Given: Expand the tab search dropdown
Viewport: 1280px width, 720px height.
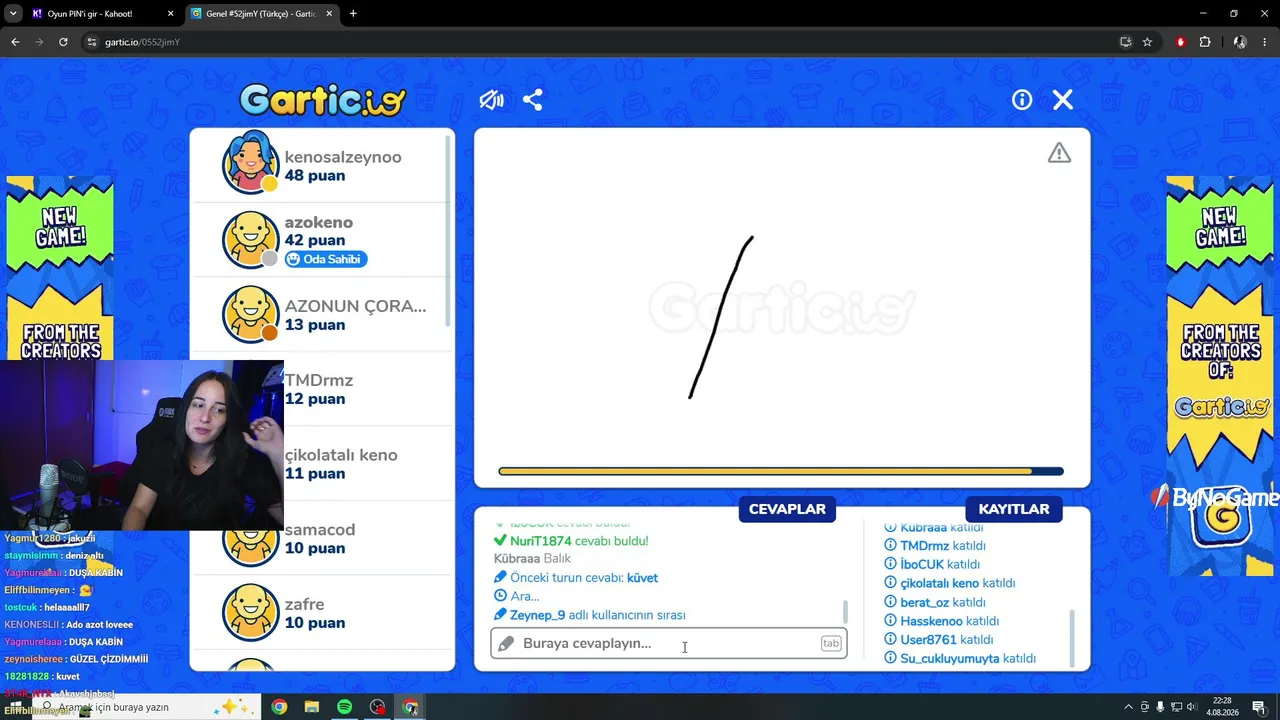Looking at the screenshot, I should pos(13,14).
